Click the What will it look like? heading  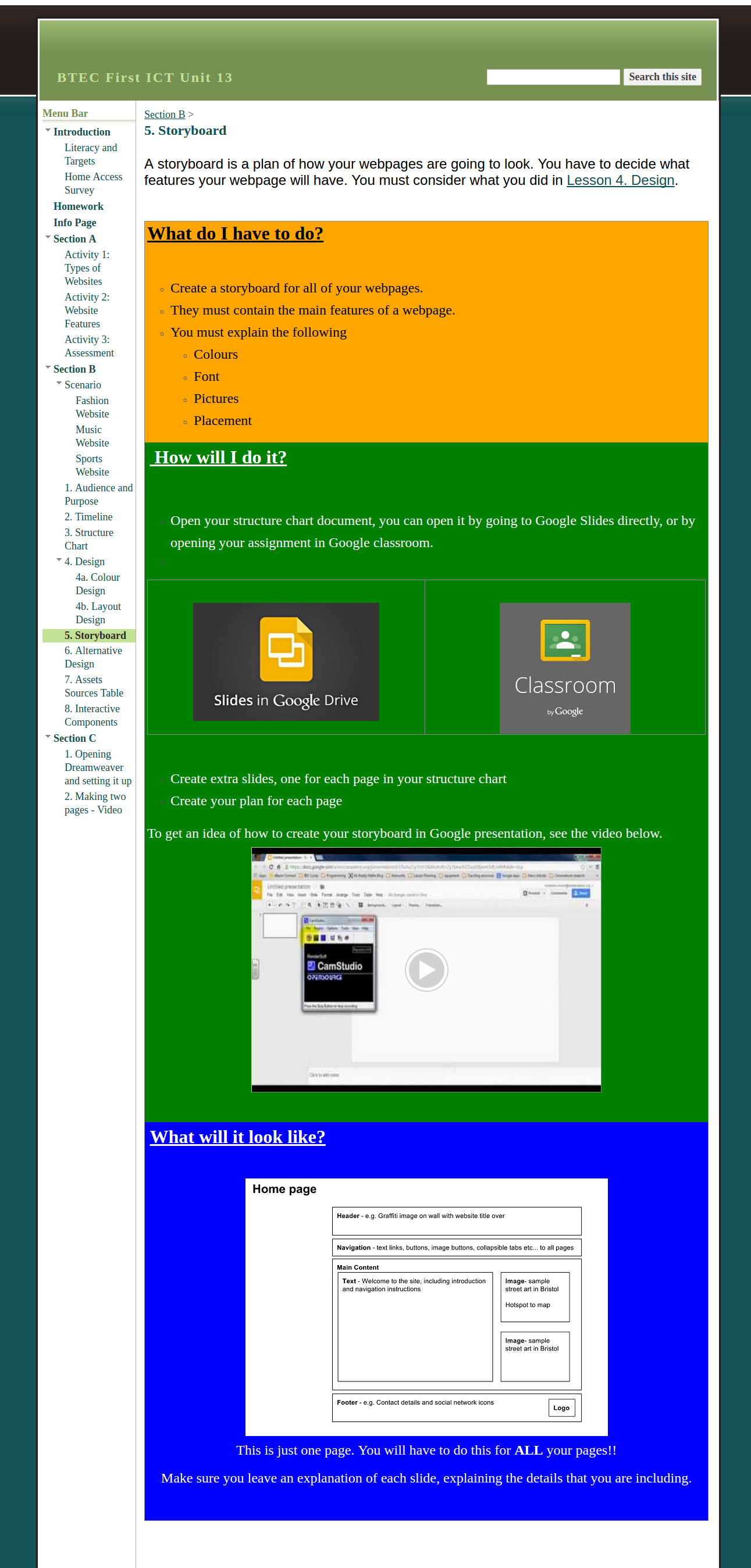237,1137
